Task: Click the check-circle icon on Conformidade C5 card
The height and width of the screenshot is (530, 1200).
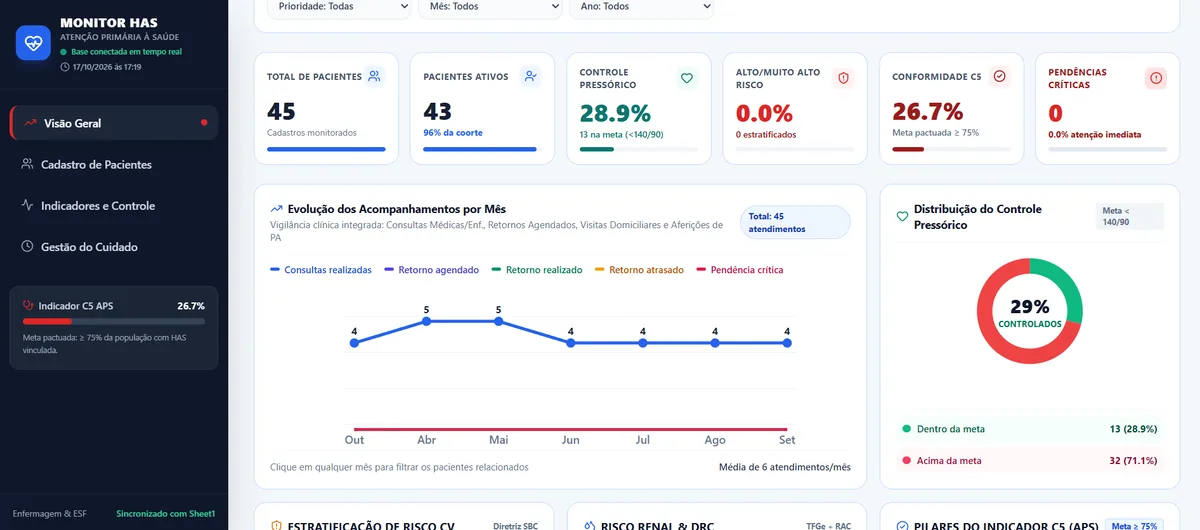Action: click(x=999, y=76)
